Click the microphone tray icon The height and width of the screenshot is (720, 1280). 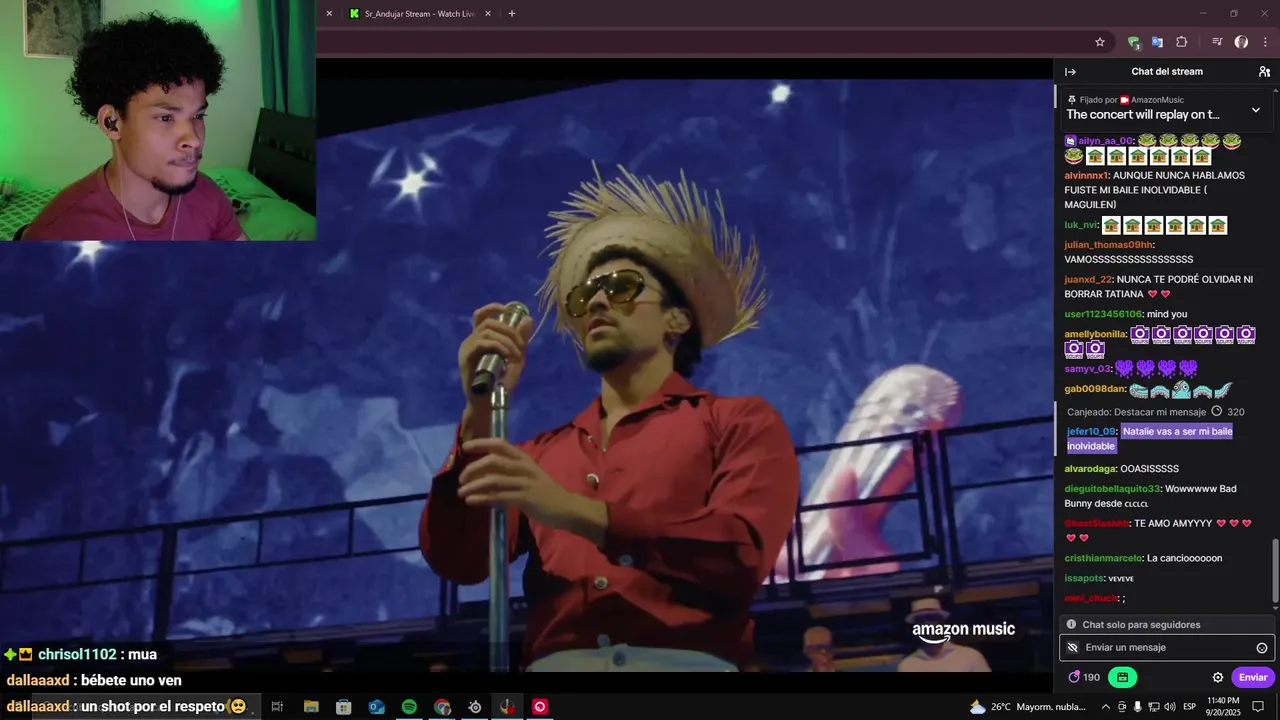[x=1137, y=707]
